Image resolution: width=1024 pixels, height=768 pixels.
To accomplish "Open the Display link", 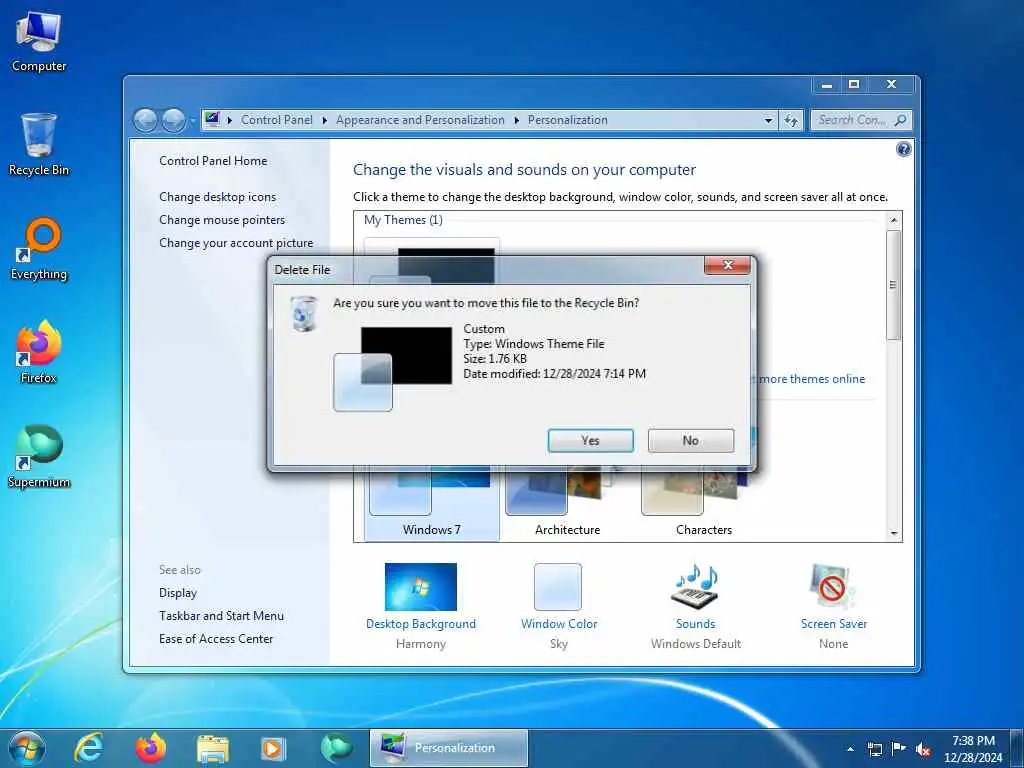I will (x=178, y=592).
